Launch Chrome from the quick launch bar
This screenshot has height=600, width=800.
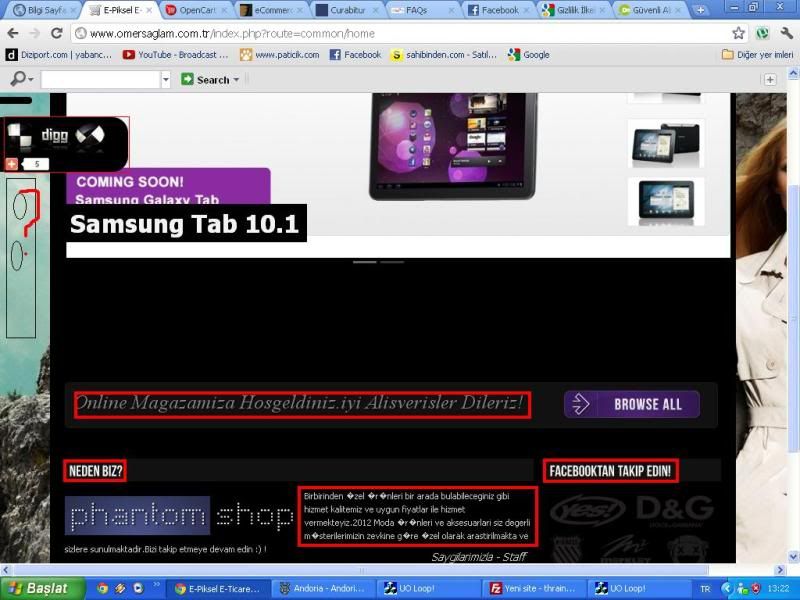pos(102,588)
